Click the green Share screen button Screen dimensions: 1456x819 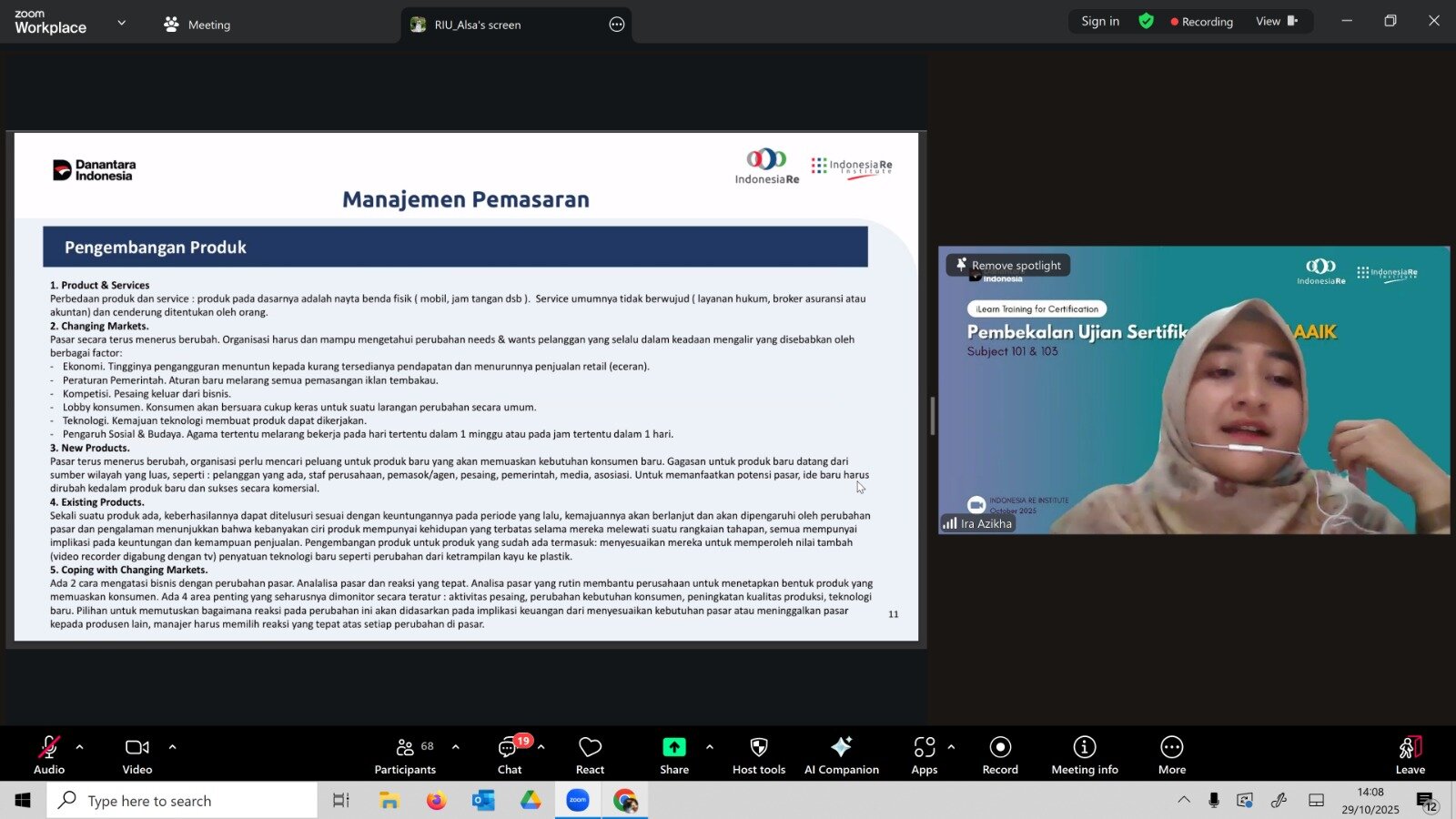pyautogui.click(x=673, y=755)
